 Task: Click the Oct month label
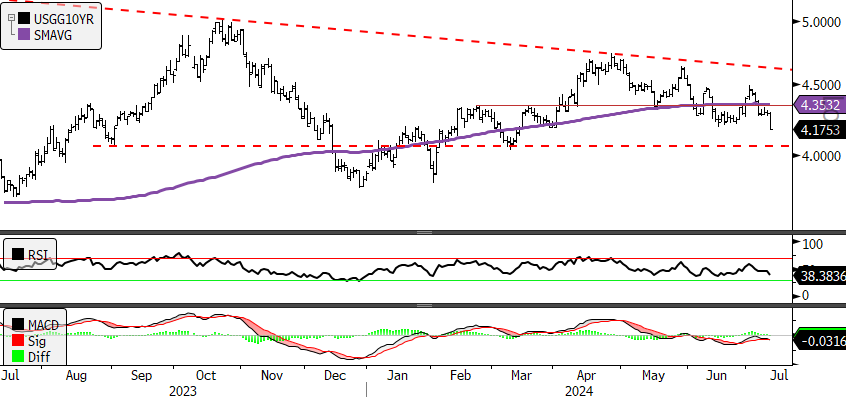pyautogui.click(x=205, y=375)
